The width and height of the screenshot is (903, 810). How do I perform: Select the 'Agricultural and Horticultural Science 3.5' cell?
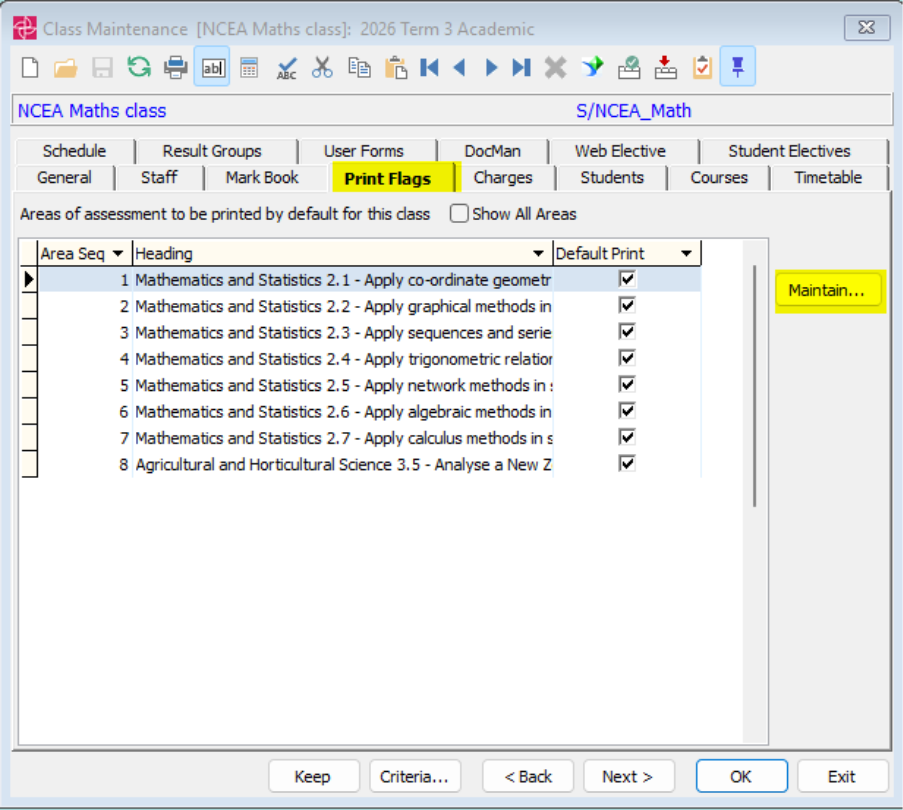click(343, 464)
